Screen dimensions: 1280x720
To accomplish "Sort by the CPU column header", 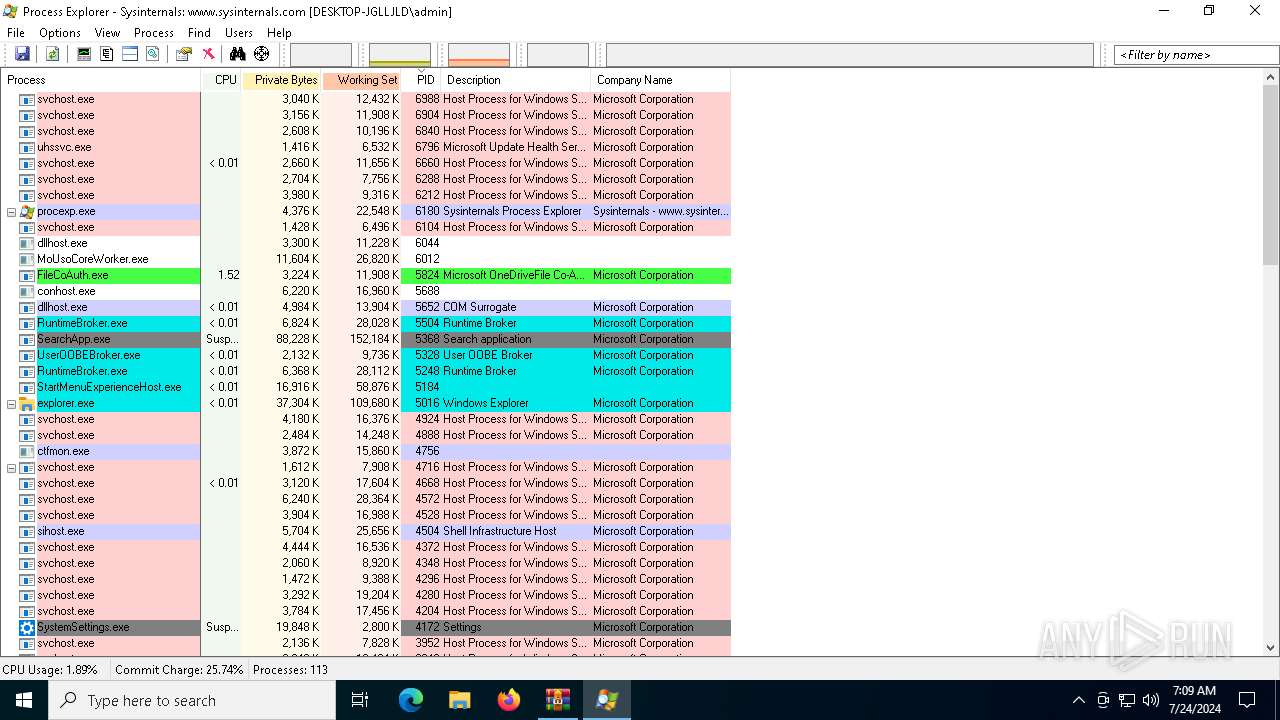I will (222, 80).
